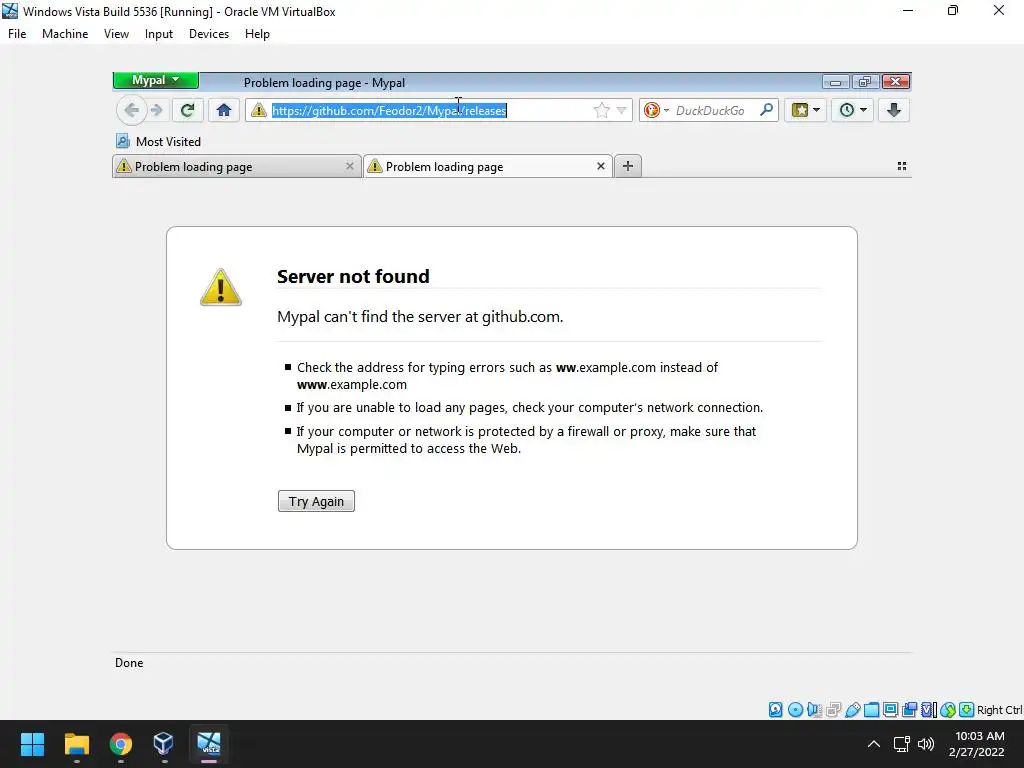
Task: Close the second Problem loading page tab
Action: pos(601,166)
